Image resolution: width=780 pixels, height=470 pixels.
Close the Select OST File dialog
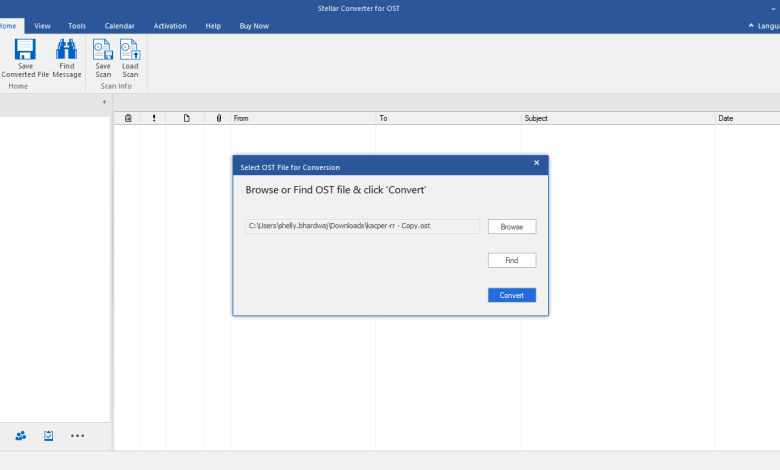[x=536, y=163]
